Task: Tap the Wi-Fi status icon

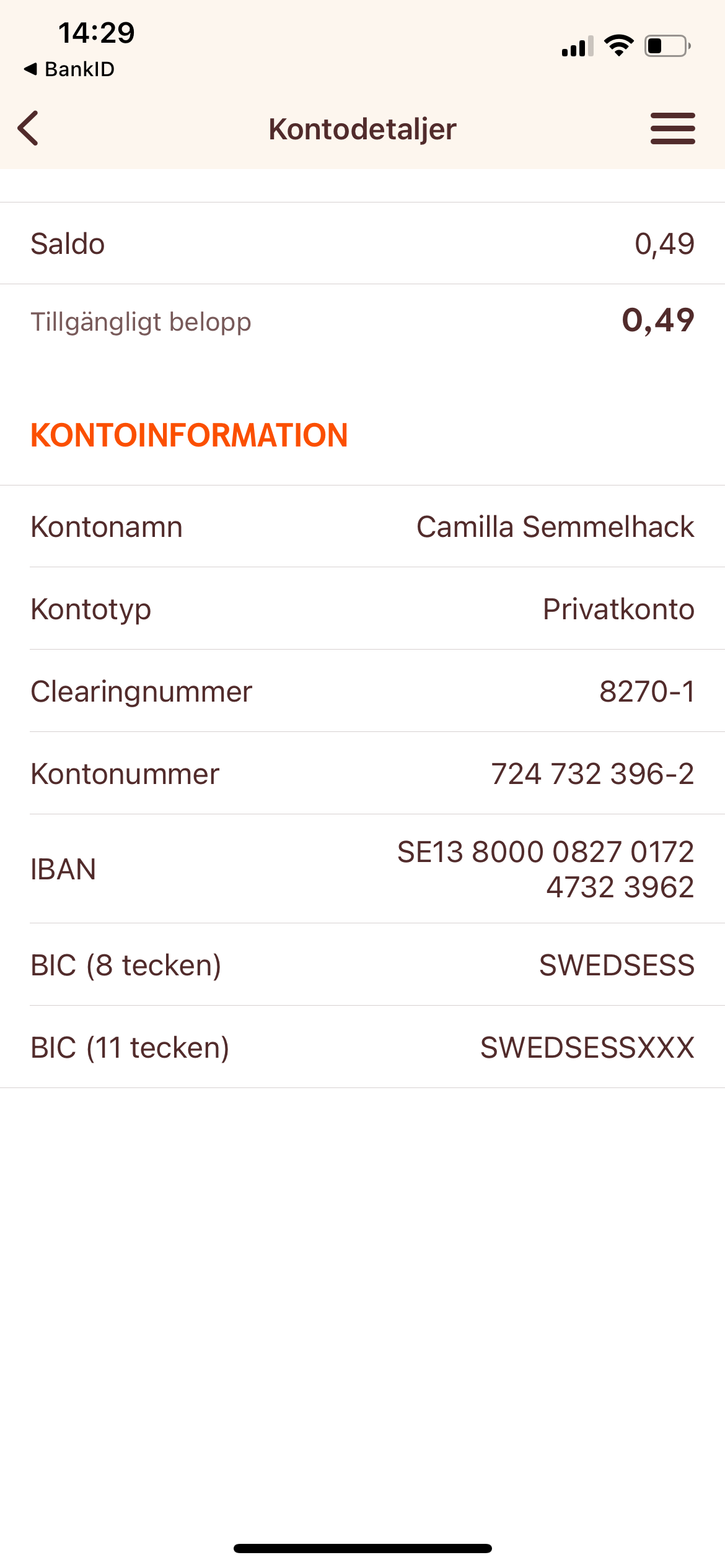Action: 618,45
